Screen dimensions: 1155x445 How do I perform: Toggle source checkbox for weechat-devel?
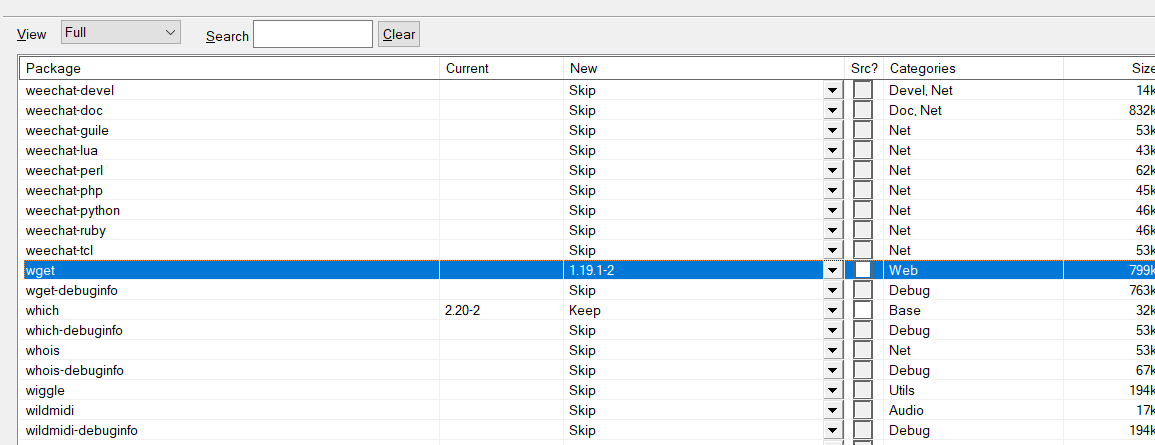coord(863,91)
